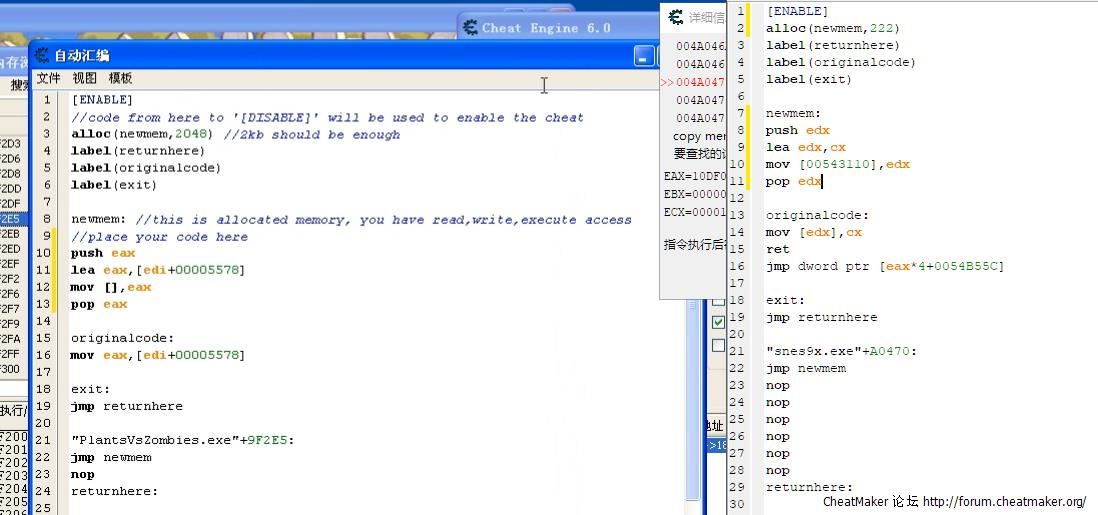Image resolution: width=1098 pixels, height=515 pixels.
Task: Toggle the checked checkbox beside line 19
Action: tap(718, 322)
